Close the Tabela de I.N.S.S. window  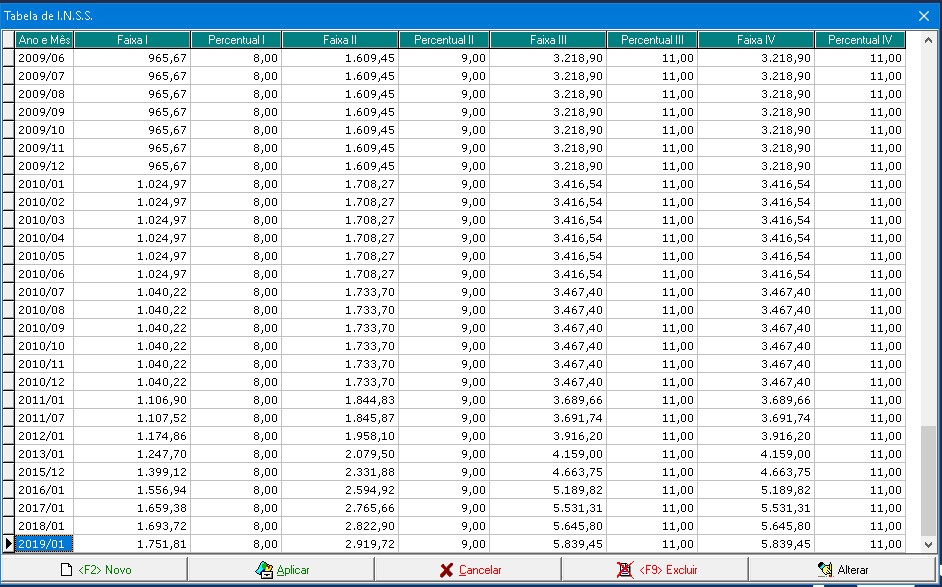coord(924,16)
